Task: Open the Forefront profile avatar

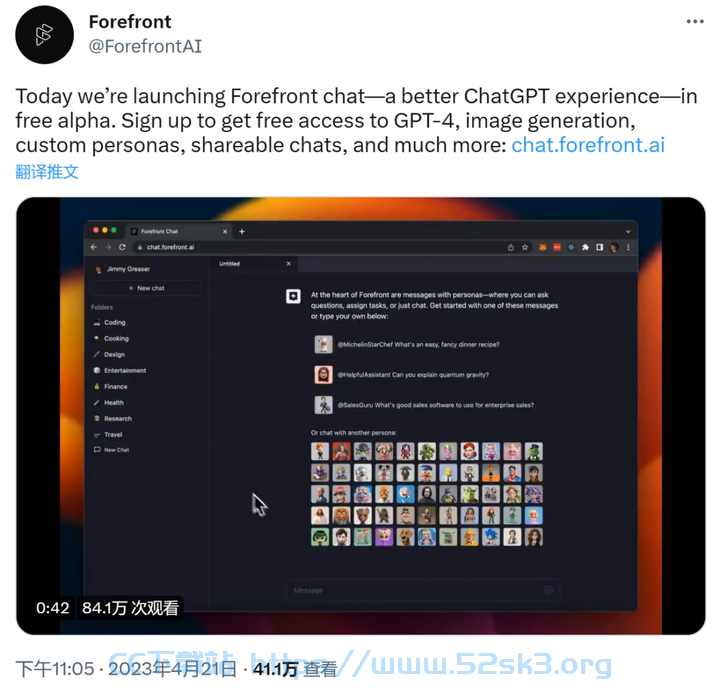Action: tap(45, 35)
